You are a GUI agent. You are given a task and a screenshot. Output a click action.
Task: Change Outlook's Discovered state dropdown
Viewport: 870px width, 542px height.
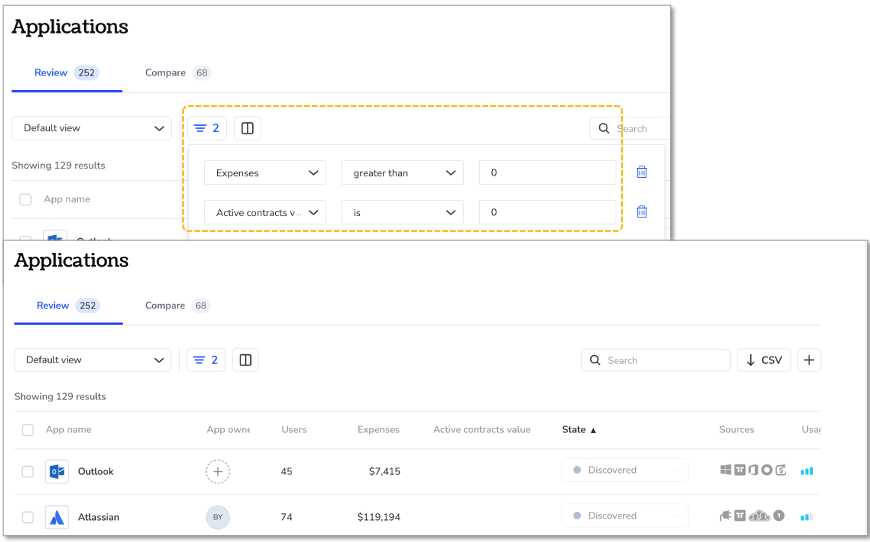[x=625, y=470]
